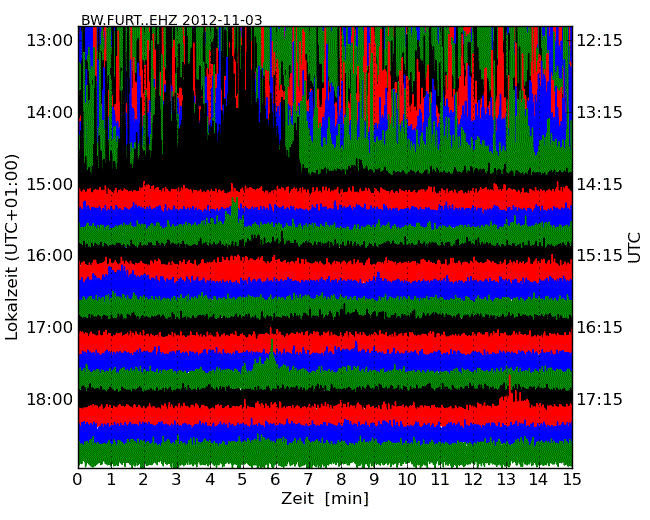Click the 6 minute tick label
Screen dimensions: 650x520
click(x=275, y=480)
